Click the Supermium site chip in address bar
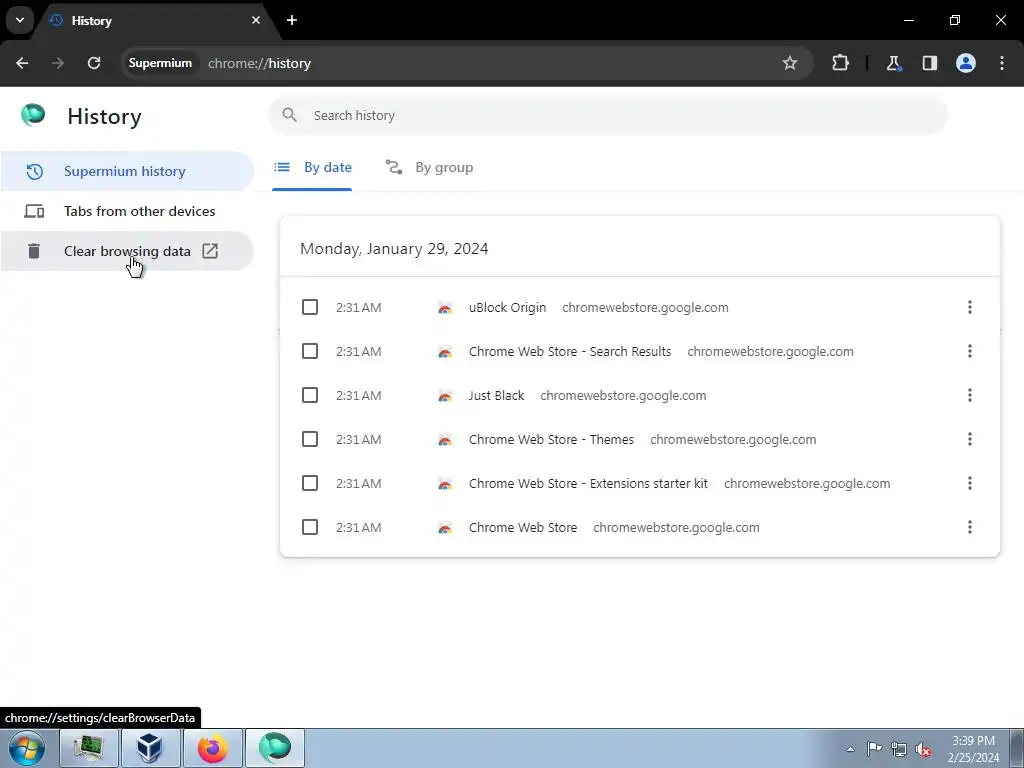The width and height of the screenshot is (1024, 768). click(x=160, y=63)
